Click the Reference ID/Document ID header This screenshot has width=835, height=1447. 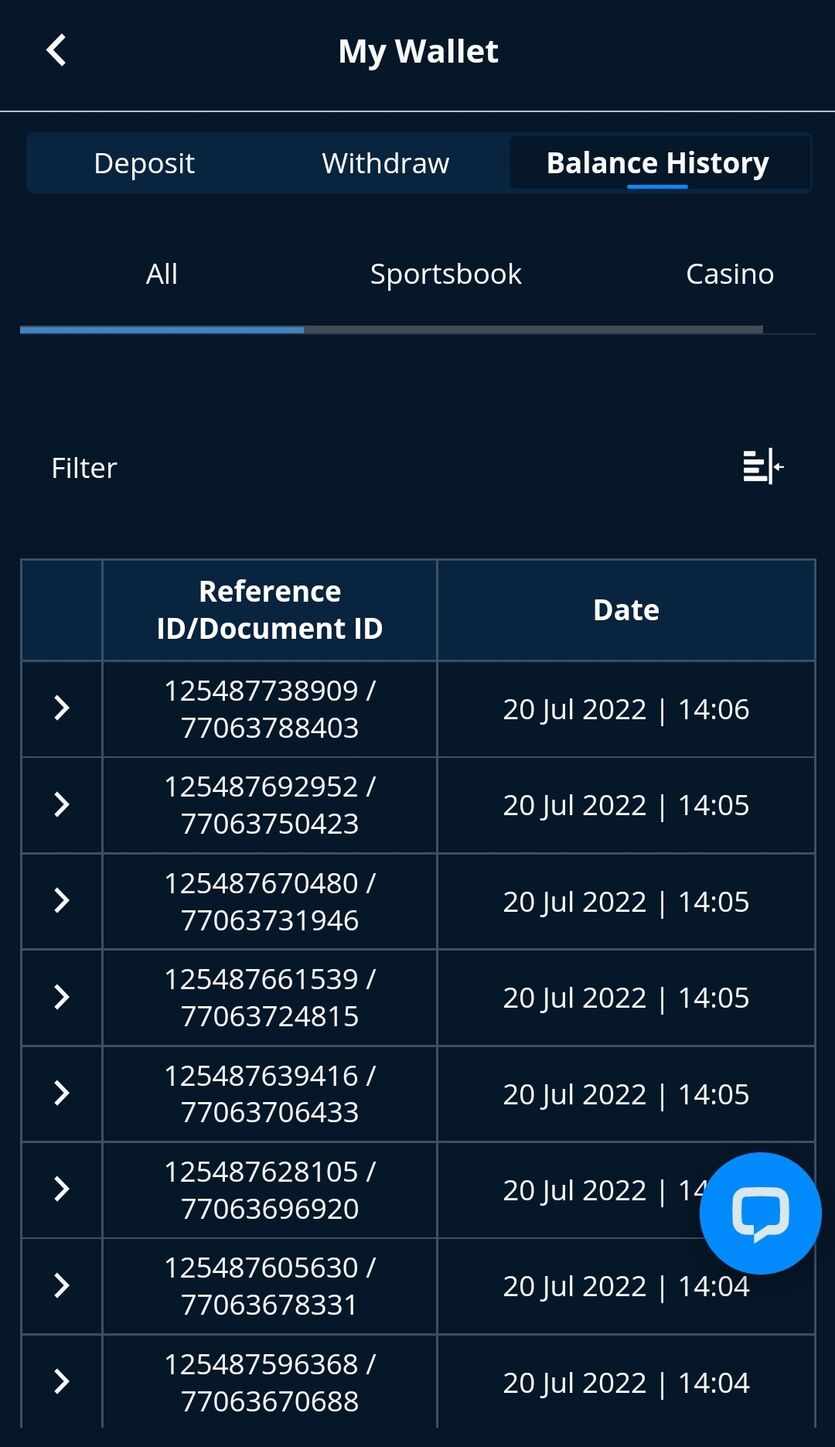270,610
